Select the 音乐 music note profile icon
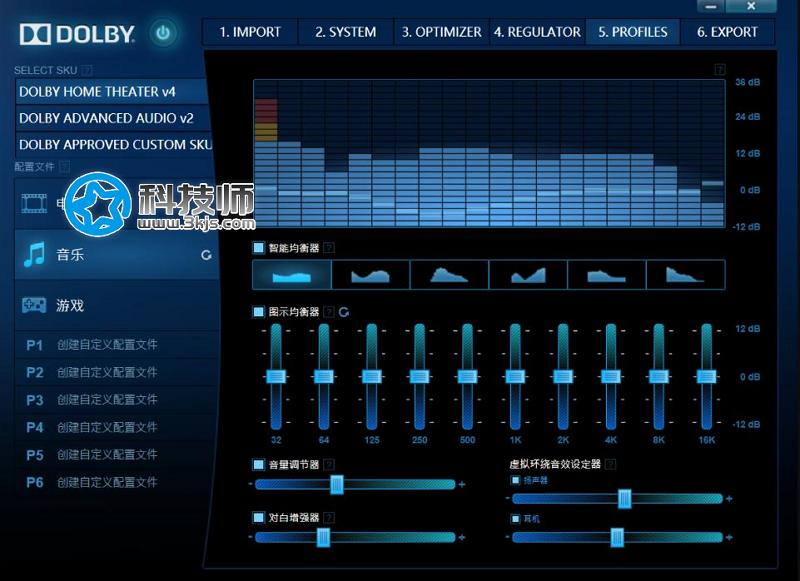800x581 pixels. point(34,255)
